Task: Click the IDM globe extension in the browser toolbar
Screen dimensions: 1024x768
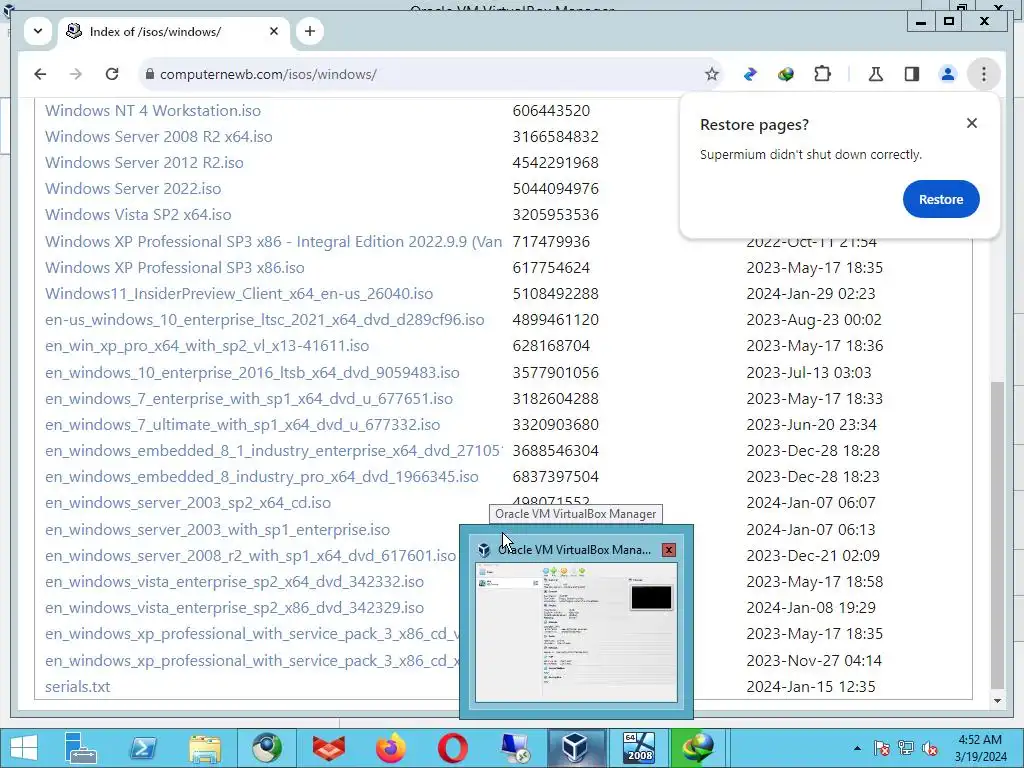Action: (786, 74)
